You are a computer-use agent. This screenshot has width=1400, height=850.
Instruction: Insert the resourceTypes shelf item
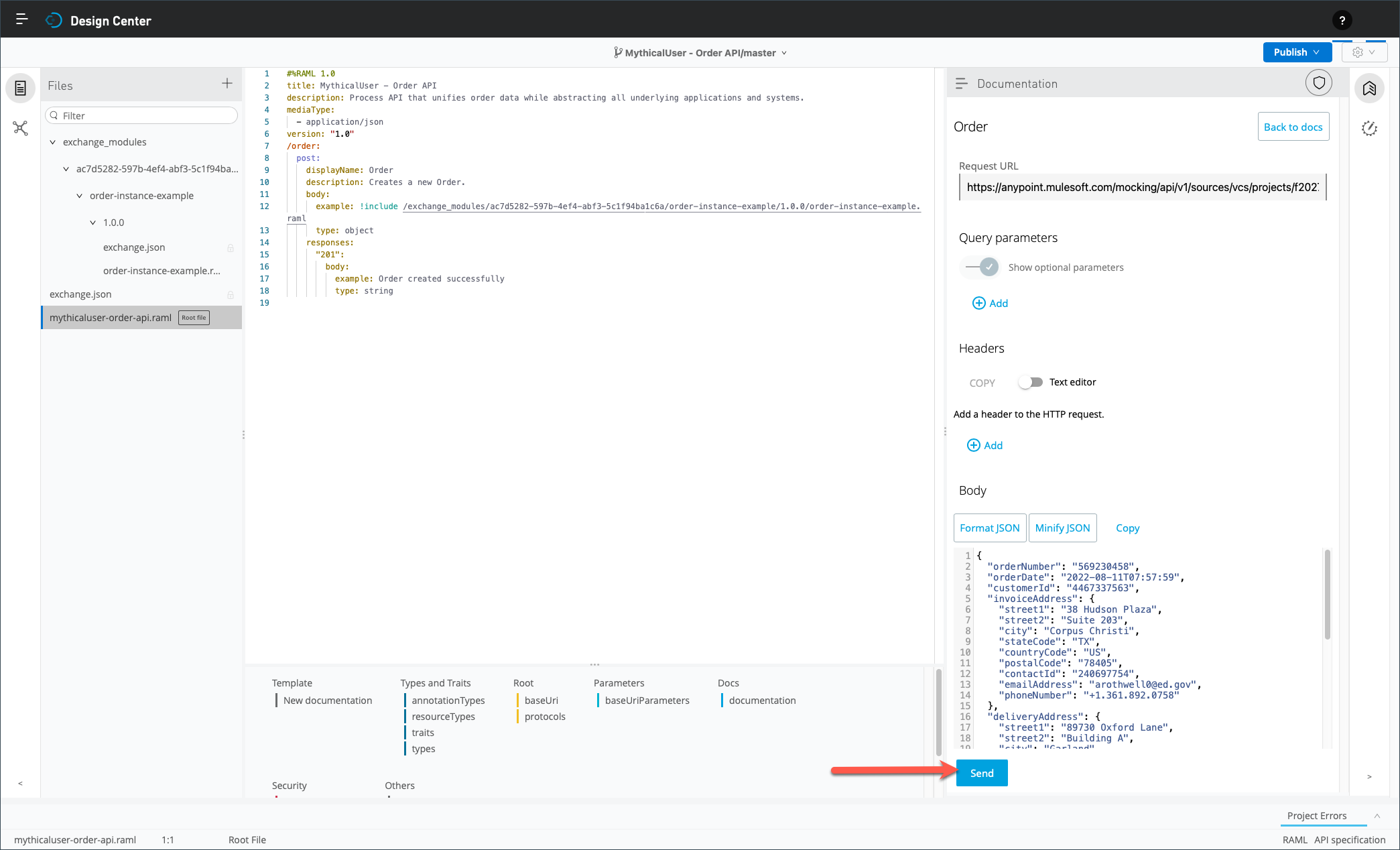(443, 716)
